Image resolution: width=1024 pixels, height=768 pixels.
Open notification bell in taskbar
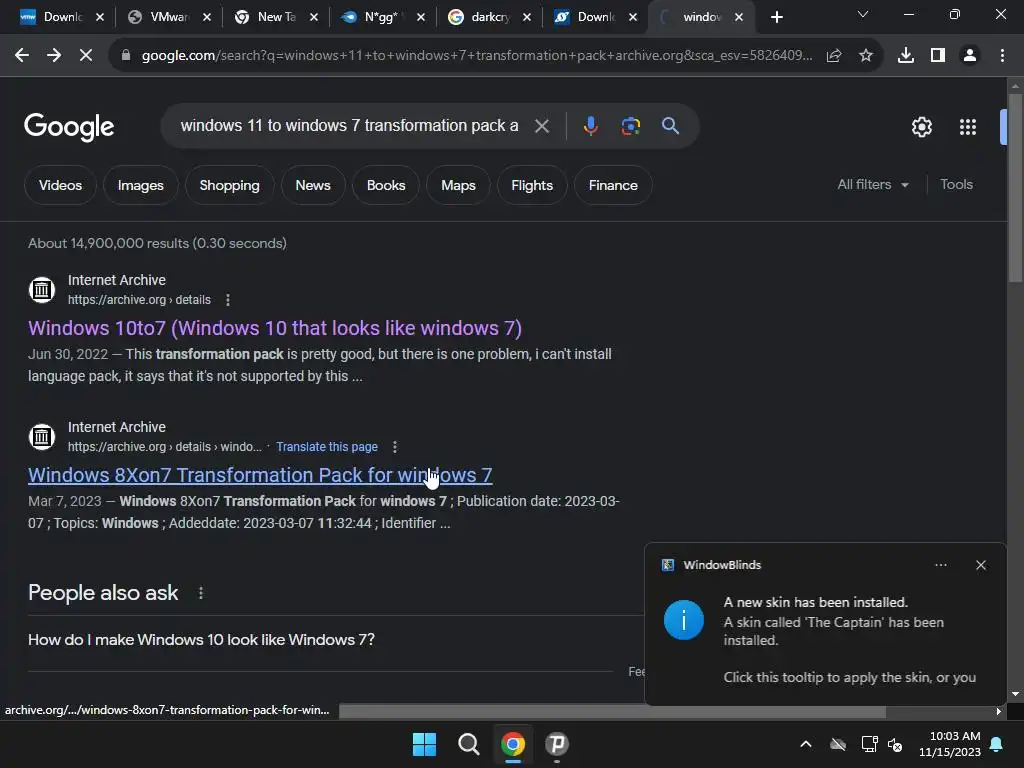tap(997, 744)
